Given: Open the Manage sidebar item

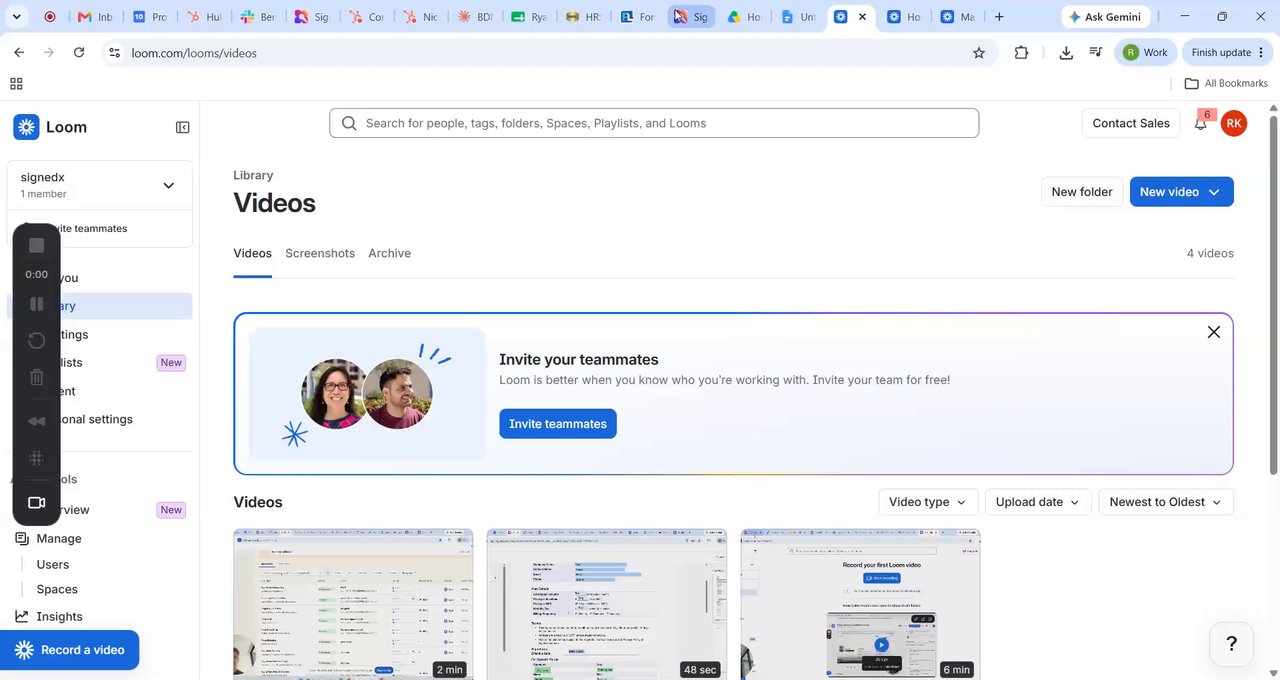Looking at the screenshot, I should [x=59, y=538].
